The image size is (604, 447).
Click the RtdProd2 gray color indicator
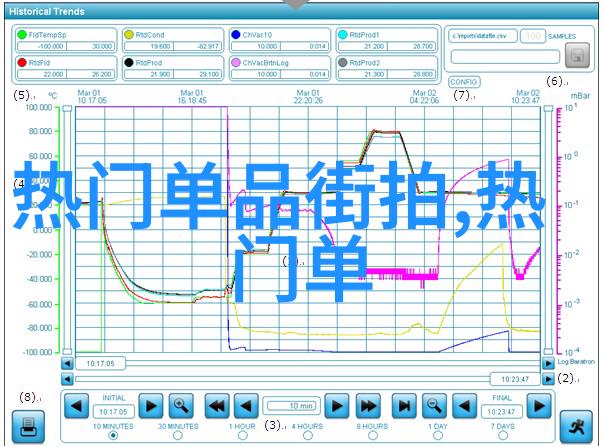click(x=342, y=62)
